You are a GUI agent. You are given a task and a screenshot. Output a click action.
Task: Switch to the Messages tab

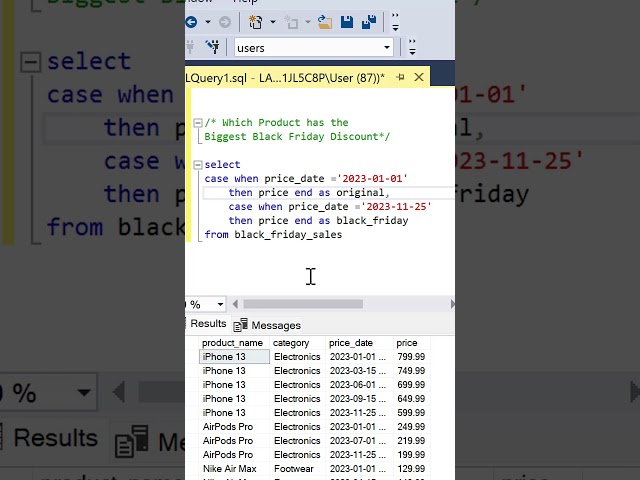tap(268, 325)
